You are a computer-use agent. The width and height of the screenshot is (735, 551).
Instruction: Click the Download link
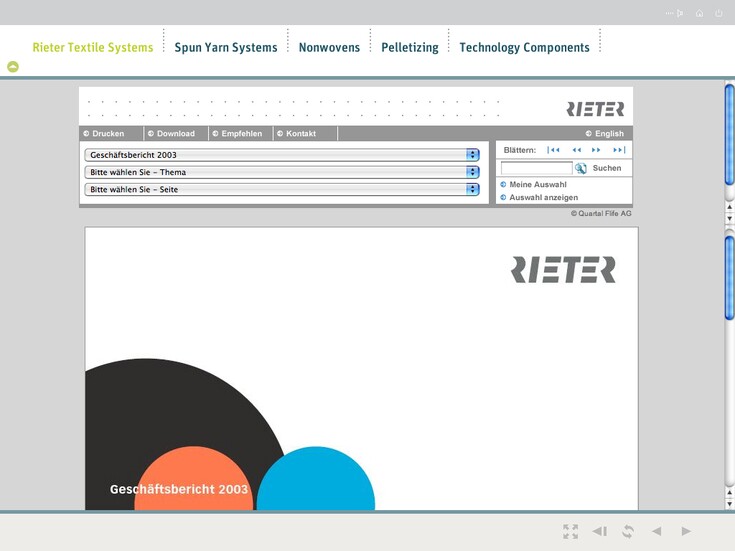point(171,134)
